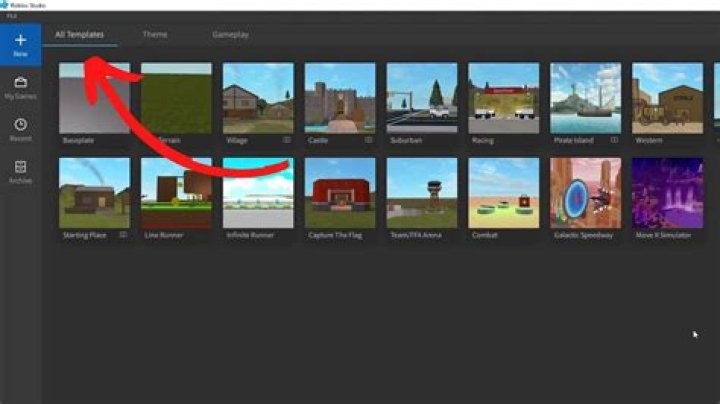Select the Pirate Island template
Screen dimensions: 720x404
point(585,98)
